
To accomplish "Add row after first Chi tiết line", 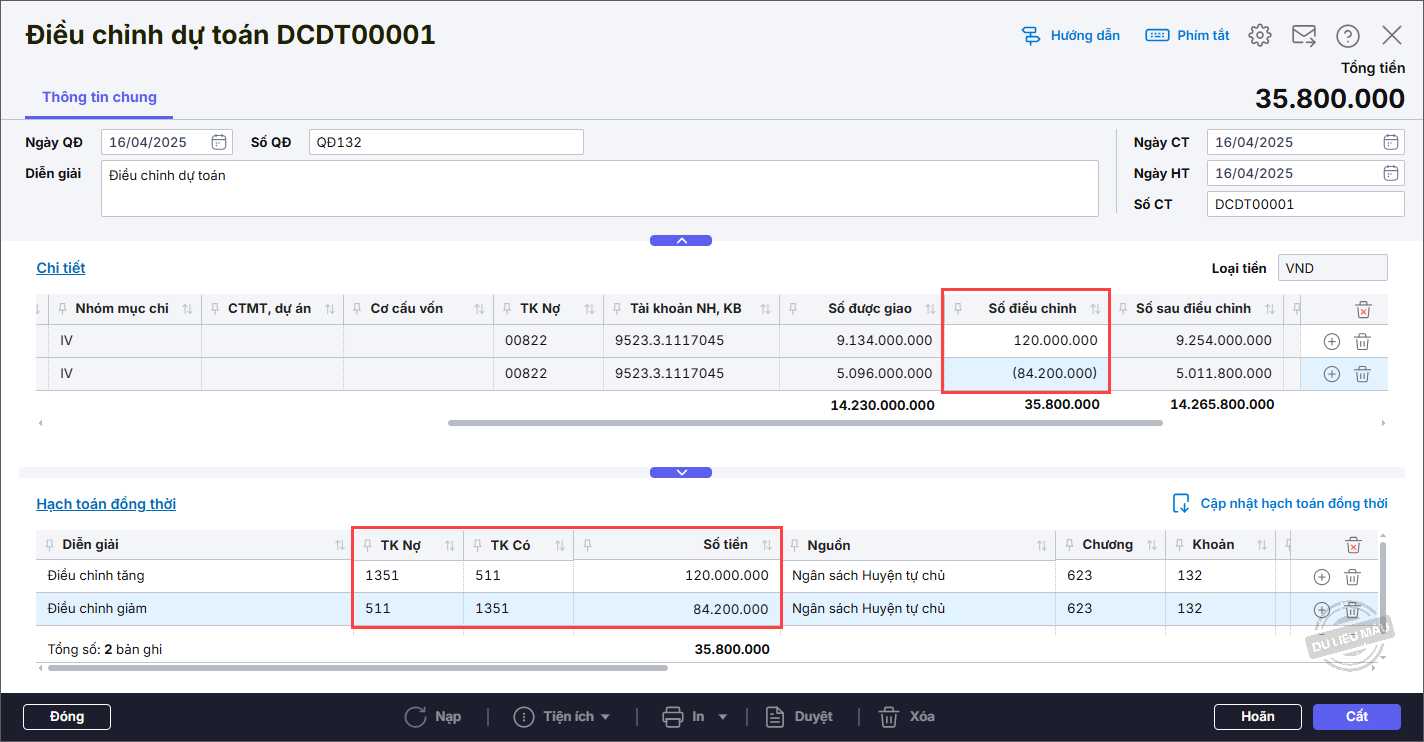I will [1331, 341].
